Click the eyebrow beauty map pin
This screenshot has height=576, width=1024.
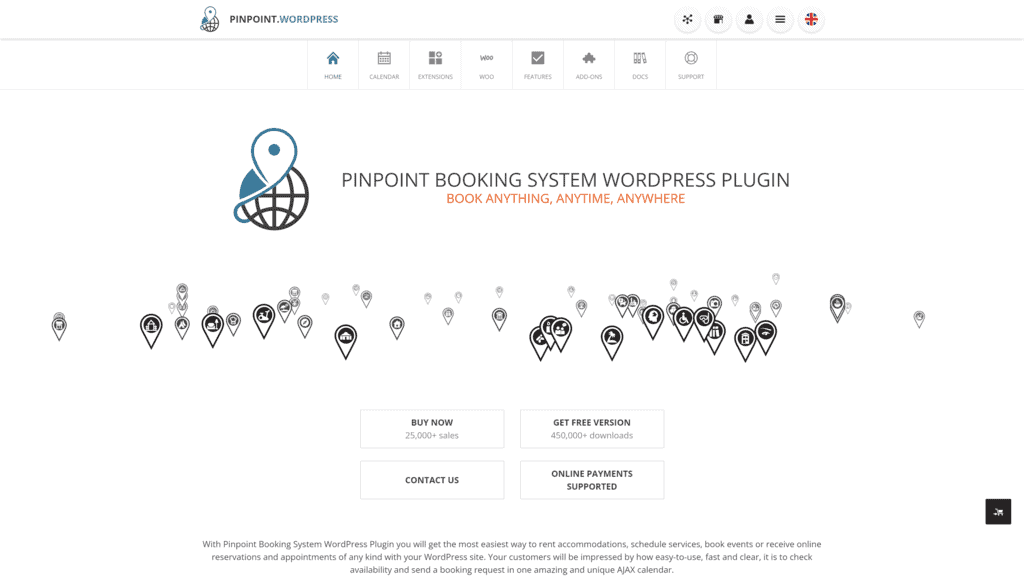click(x=765, y=337)
